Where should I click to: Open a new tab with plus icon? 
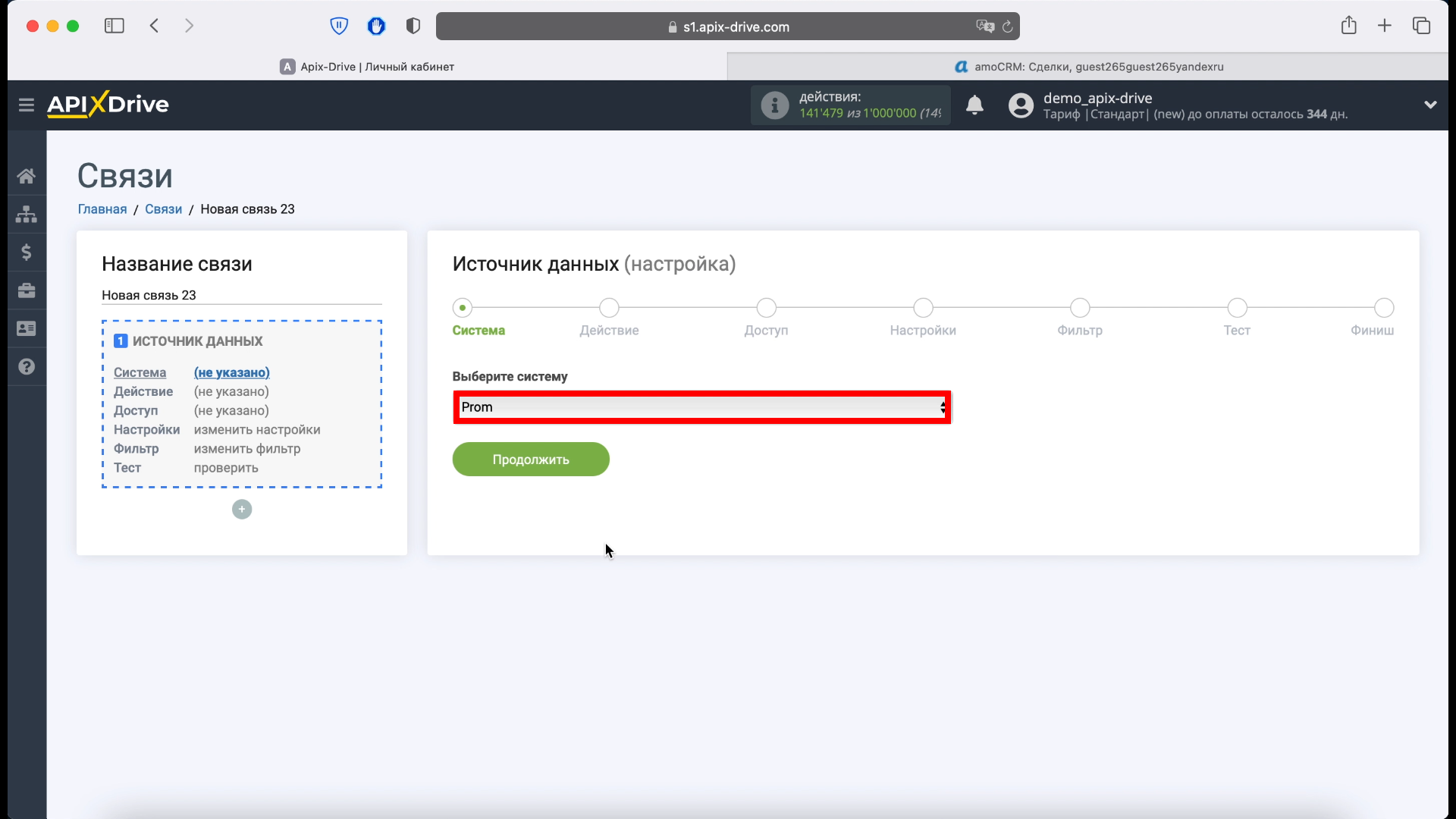(1385, 26)
